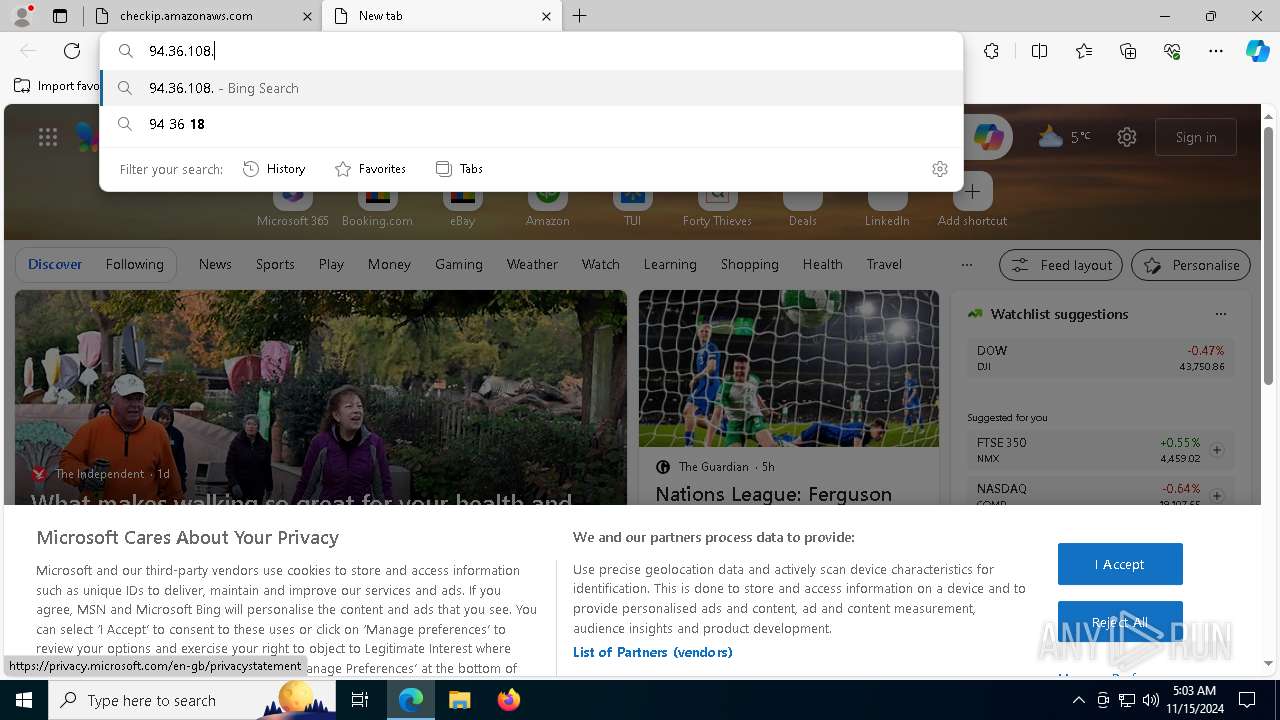Image resolution: width=1280 pixels, height=720 pixels.
Task: Toggle the split screen icon
Action: [1039, 51]
